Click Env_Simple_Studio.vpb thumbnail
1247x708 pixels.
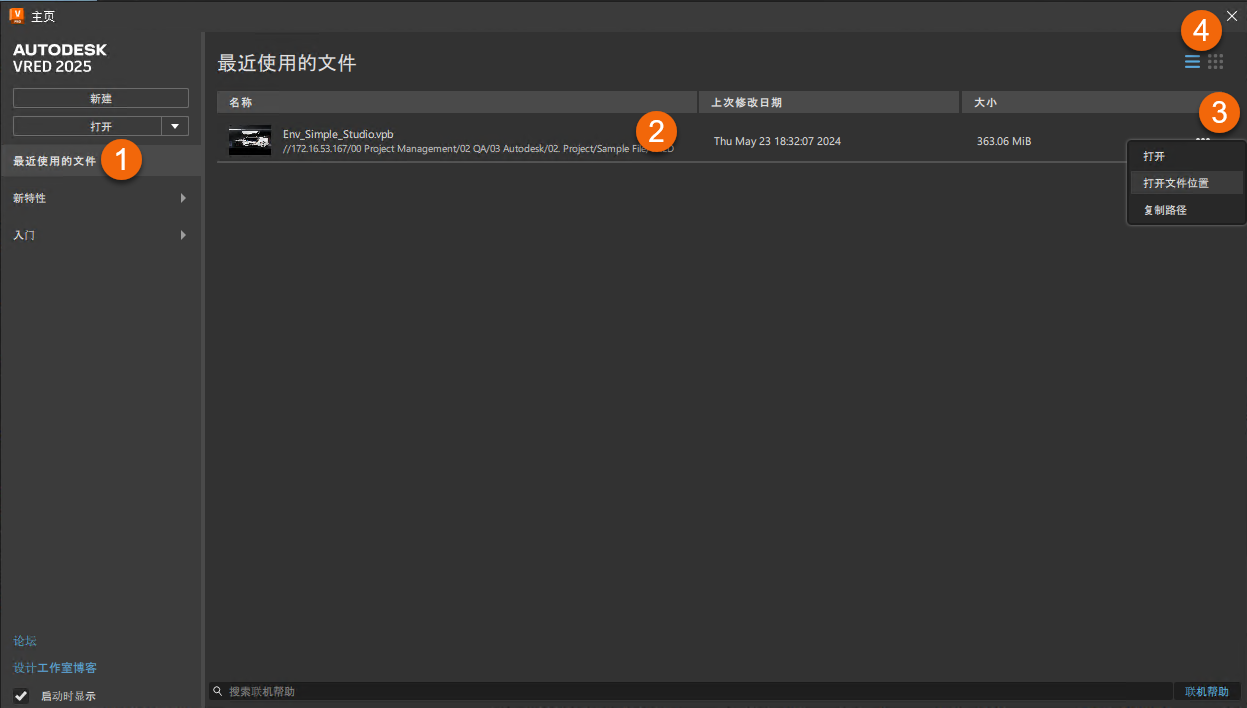(250, 140)
